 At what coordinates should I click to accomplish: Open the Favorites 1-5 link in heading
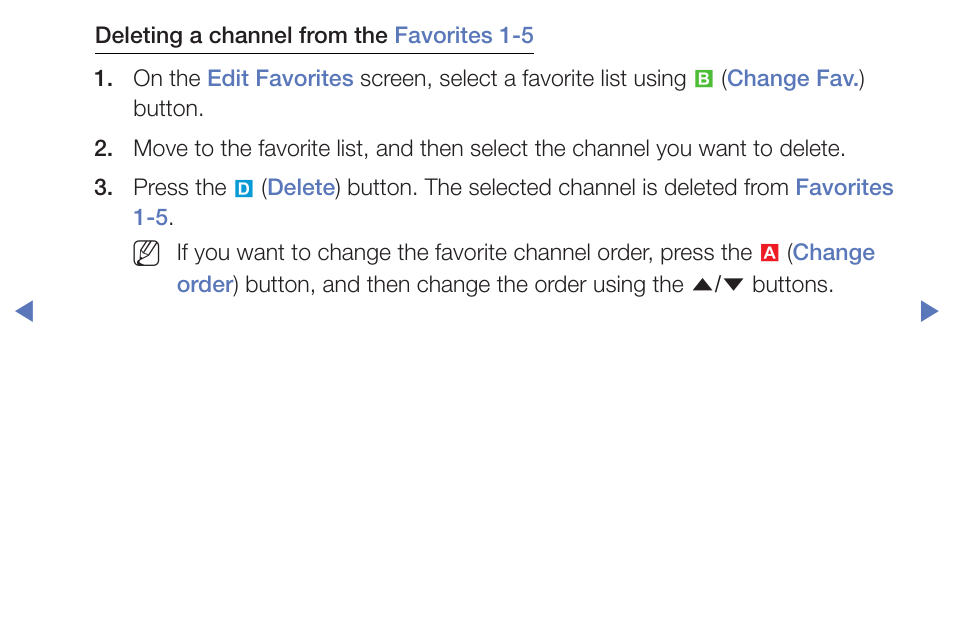point(464,35)
